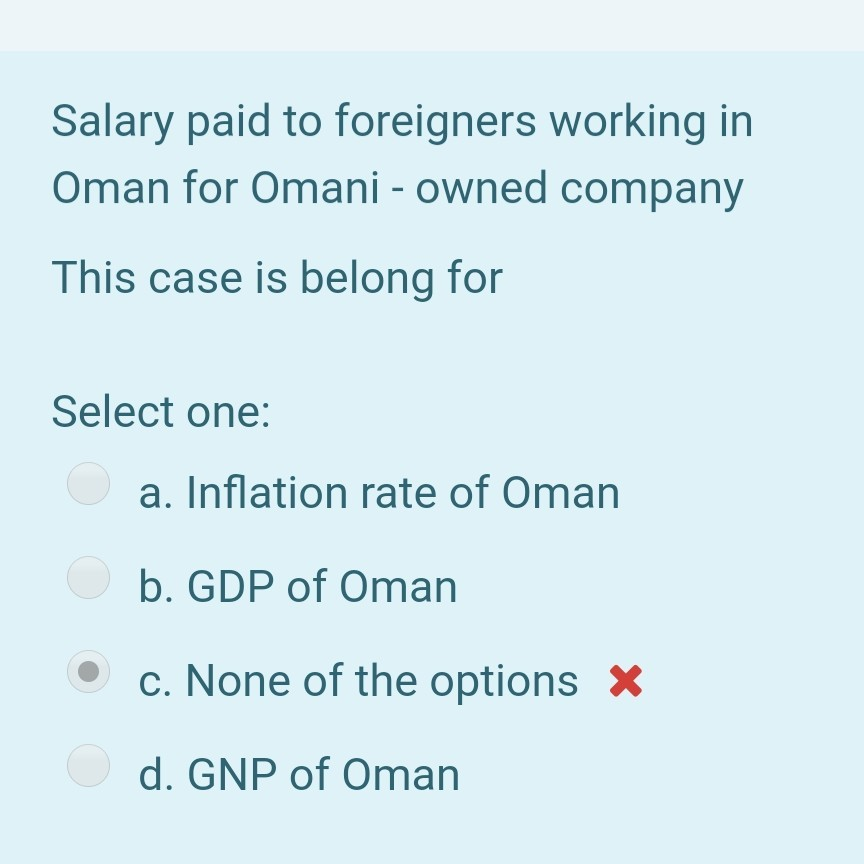Click the 'GDP of Oman' label text

pyautogui.click(x=298, y=586)
